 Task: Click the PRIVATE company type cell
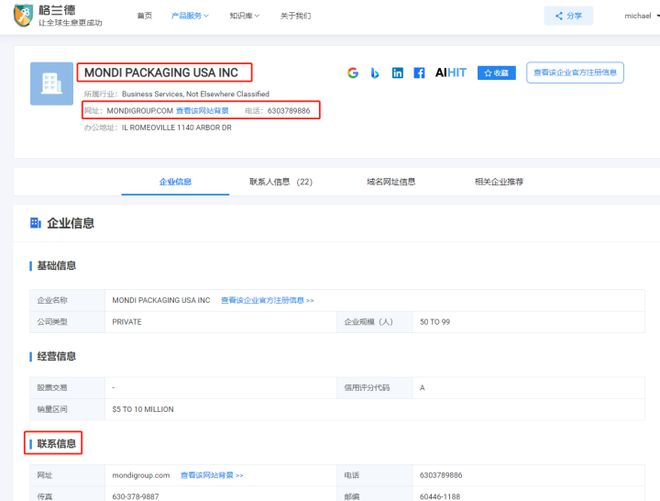(127, 322)
